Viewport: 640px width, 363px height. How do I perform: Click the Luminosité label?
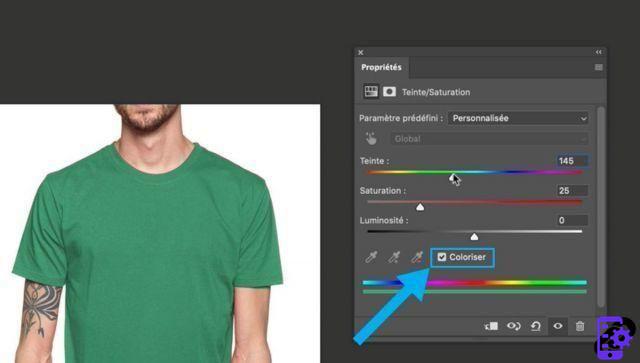tap(384, 220)
